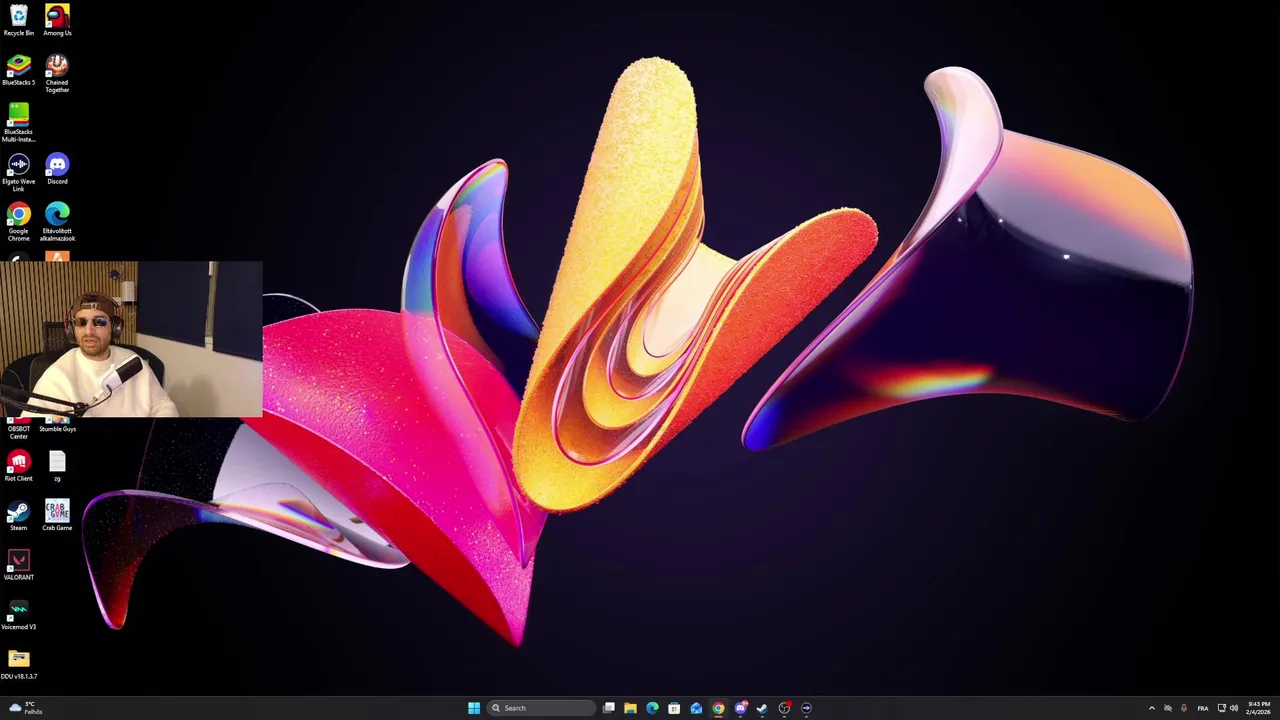Open the clock and date panel
The image size is (1280, 720).
[1258, 708]
